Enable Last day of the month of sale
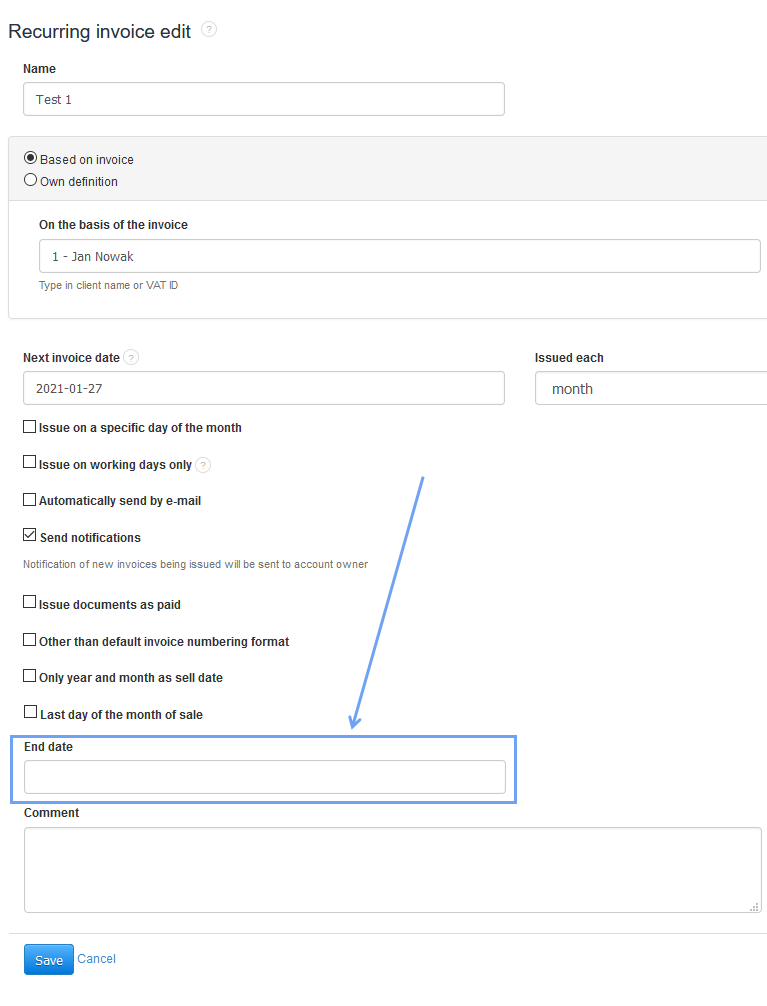This screenshot has width=767, height=1006. (29, 711)
